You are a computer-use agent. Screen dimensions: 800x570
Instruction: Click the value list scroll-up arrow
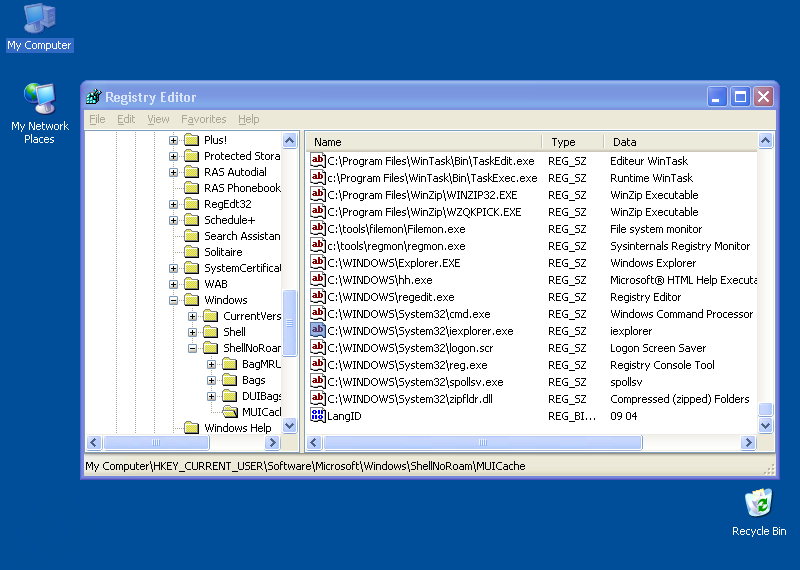coord(765,140)
